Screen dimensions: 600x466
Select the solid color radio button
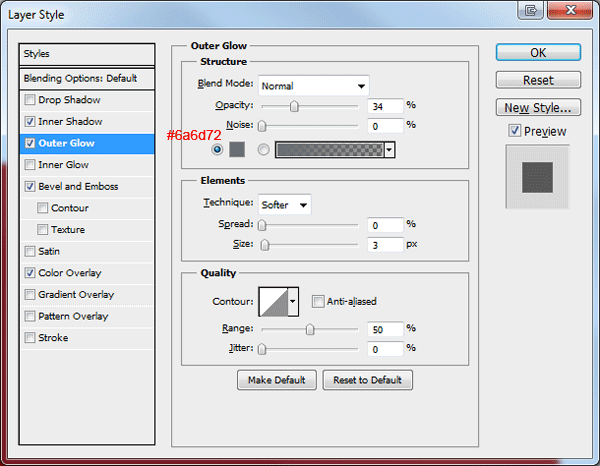(x=217, y=149)
